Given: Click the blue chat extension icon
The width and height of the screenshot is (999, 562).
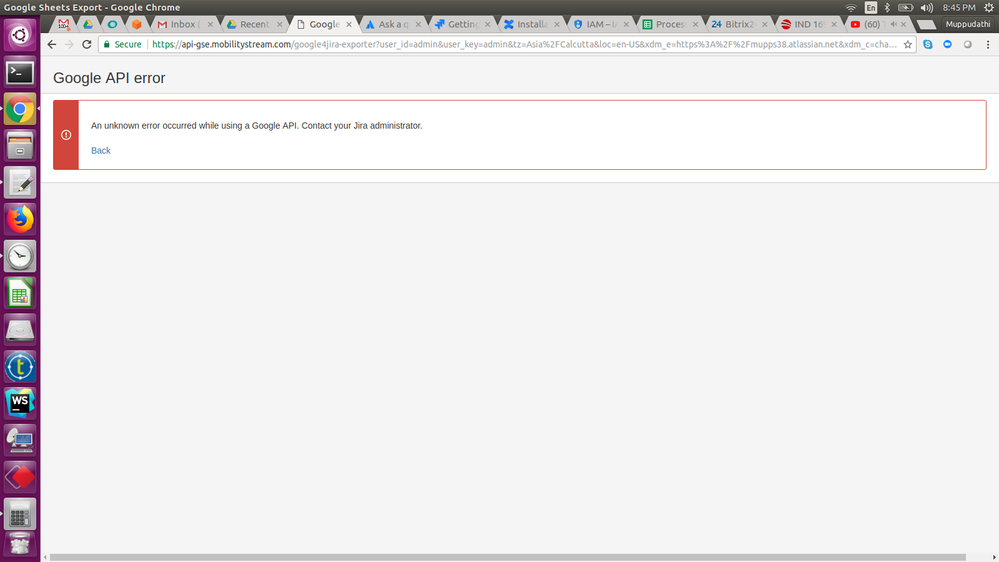Looking at the screenshot, I should point(947,44).
